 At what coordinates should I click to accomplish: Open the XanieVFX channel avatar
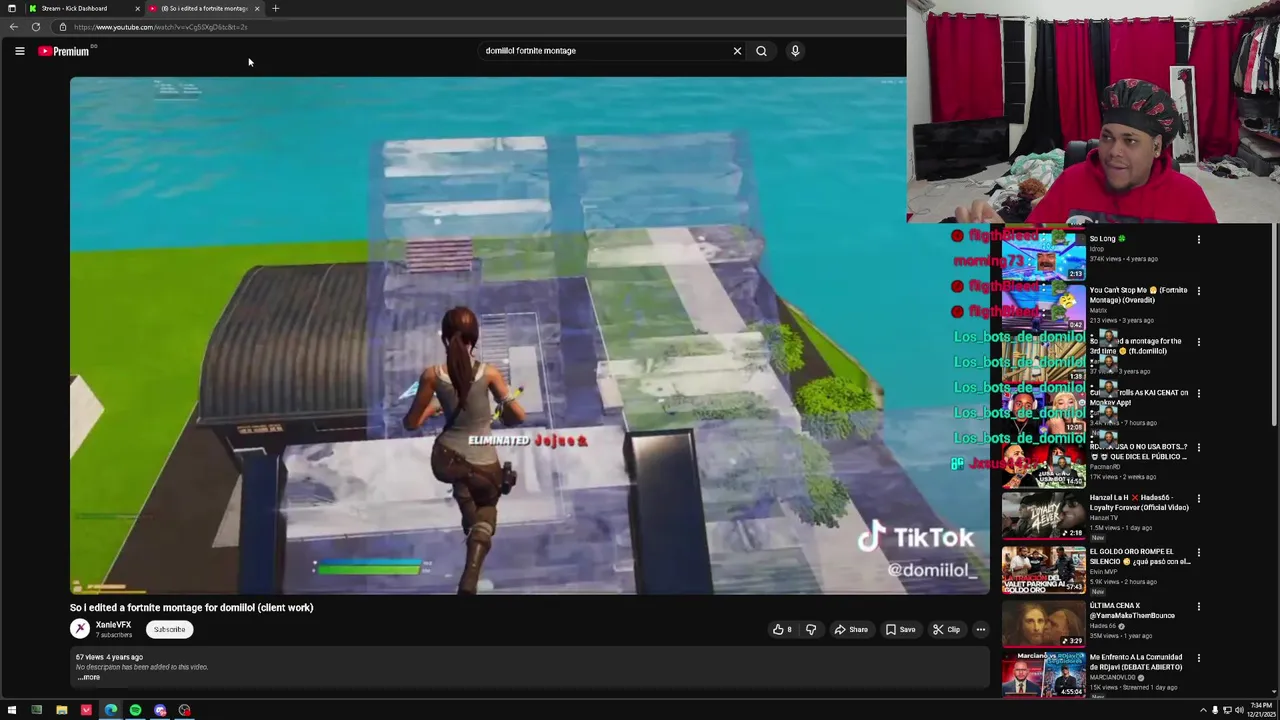[80, 629]
